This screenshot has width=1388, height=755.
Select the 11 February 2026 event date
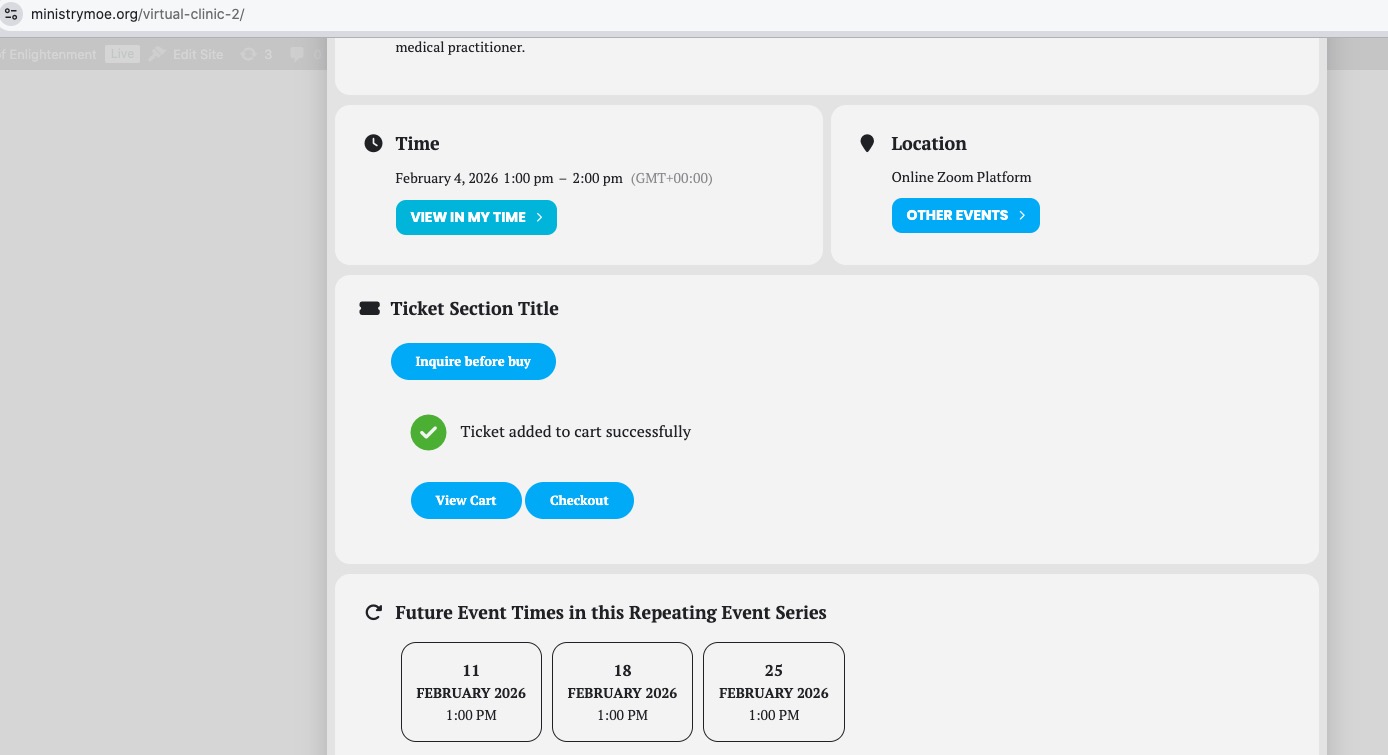pos(471,692)
